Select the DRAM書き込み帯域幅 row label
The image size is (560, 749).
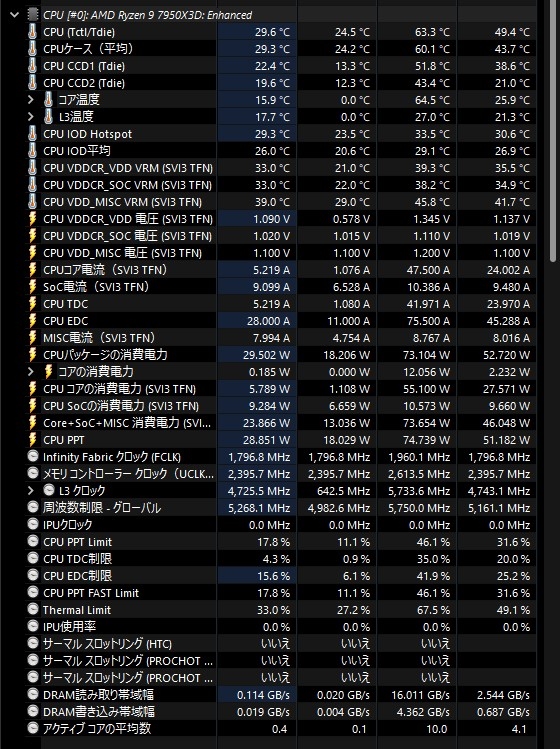(99, 712)
